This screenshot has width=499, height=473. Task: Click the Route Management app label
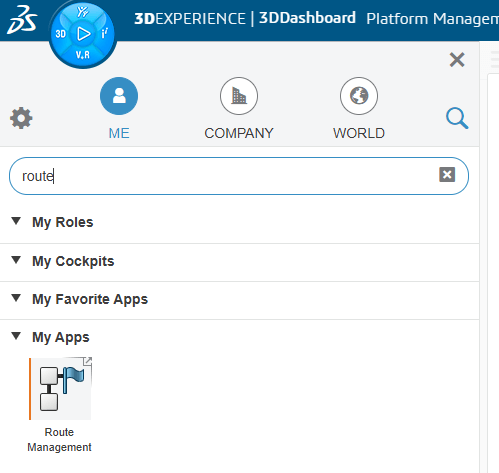coord(59,440)
